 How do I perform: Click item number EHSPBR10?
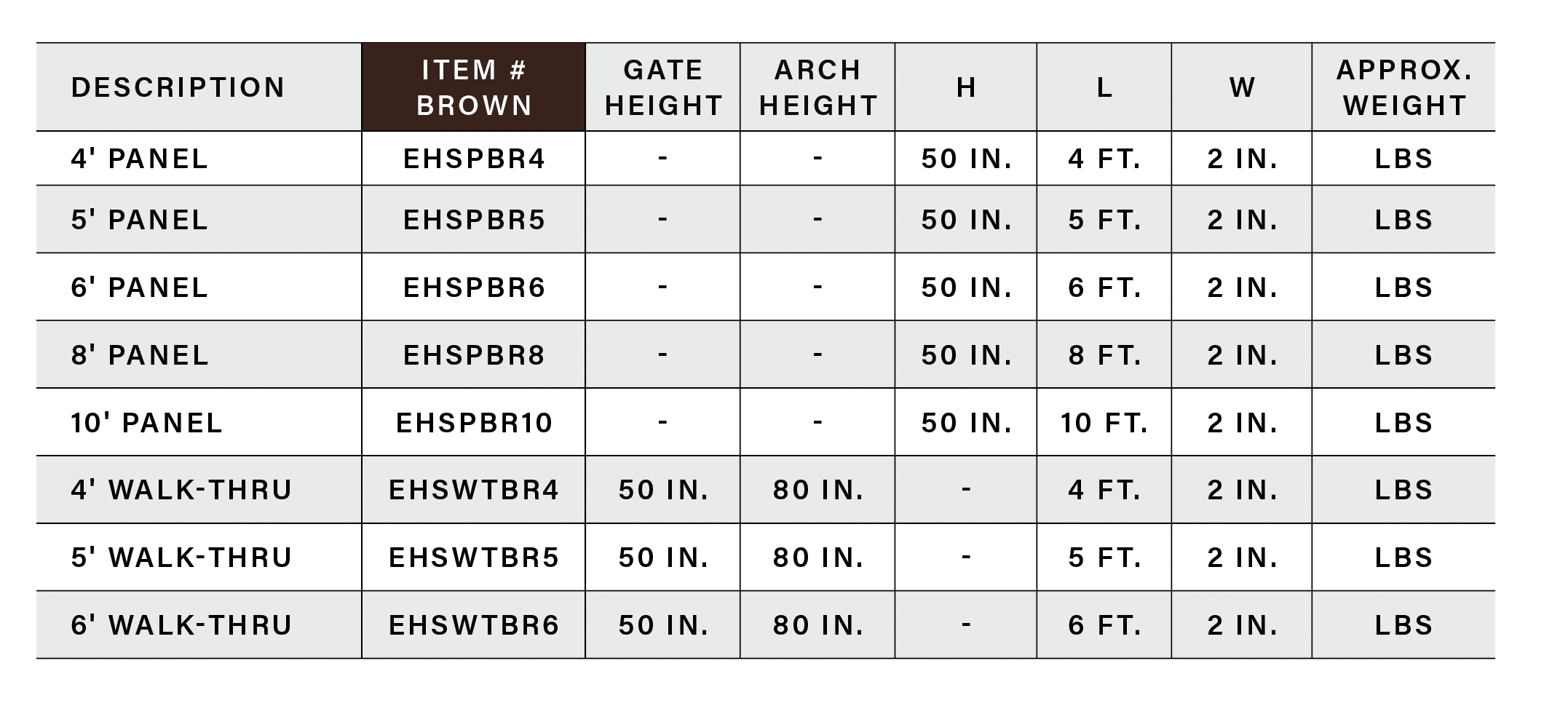coord(475,423)
